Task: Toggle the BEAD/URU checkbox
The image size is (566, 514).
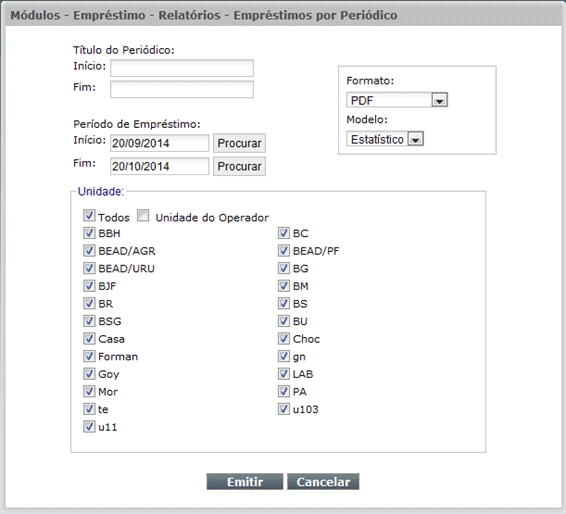Action: coord(89,268)
